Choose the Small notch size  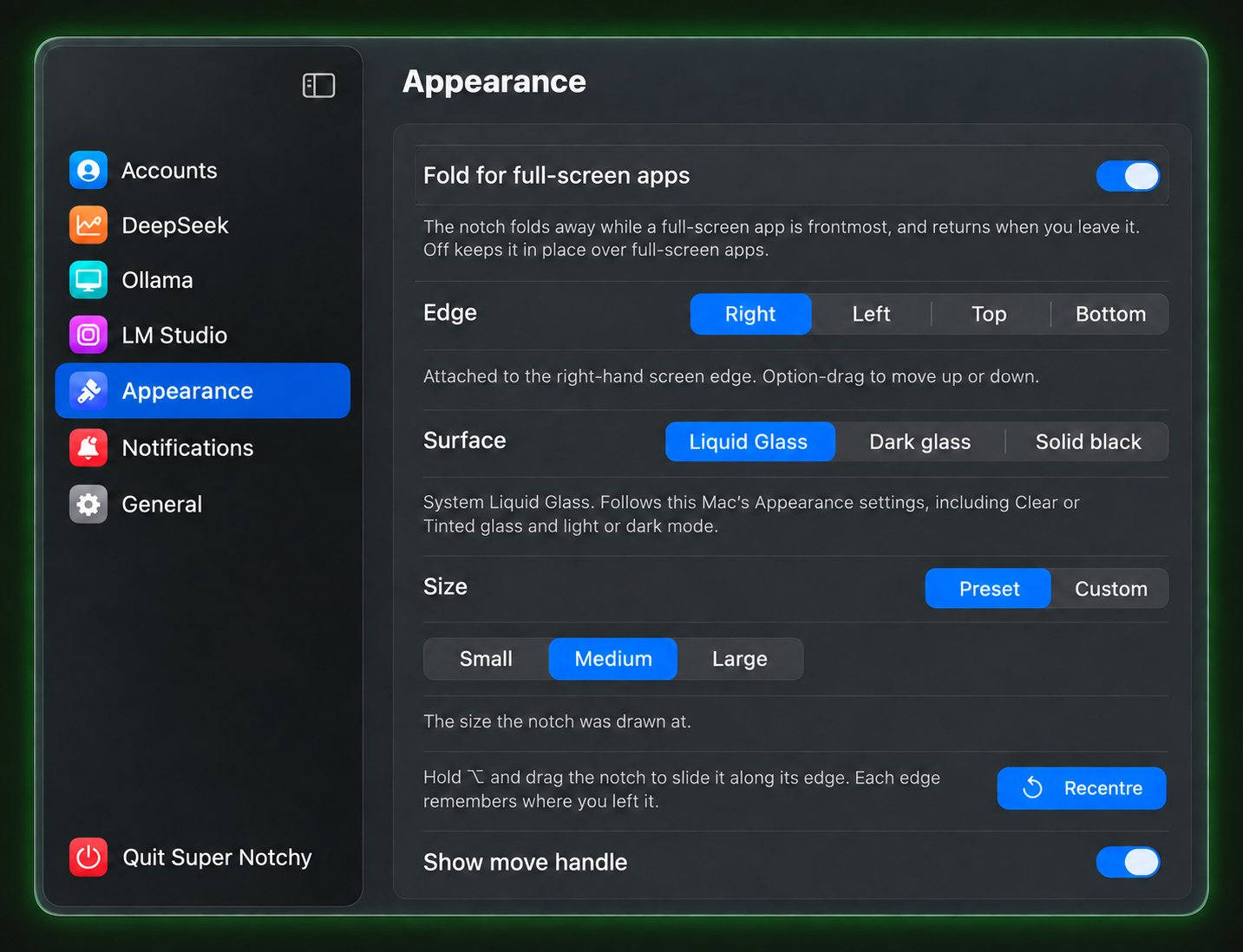click(486, 659)
